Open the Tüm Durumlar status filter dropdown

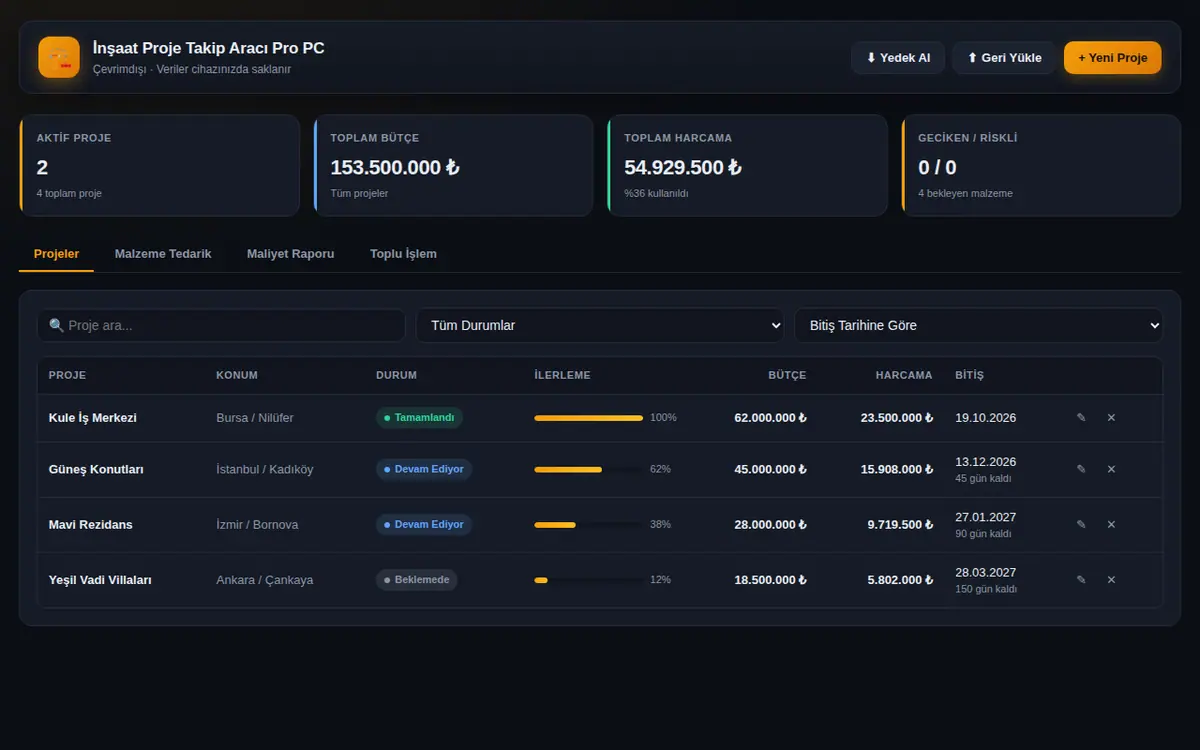tap(600, 325)
